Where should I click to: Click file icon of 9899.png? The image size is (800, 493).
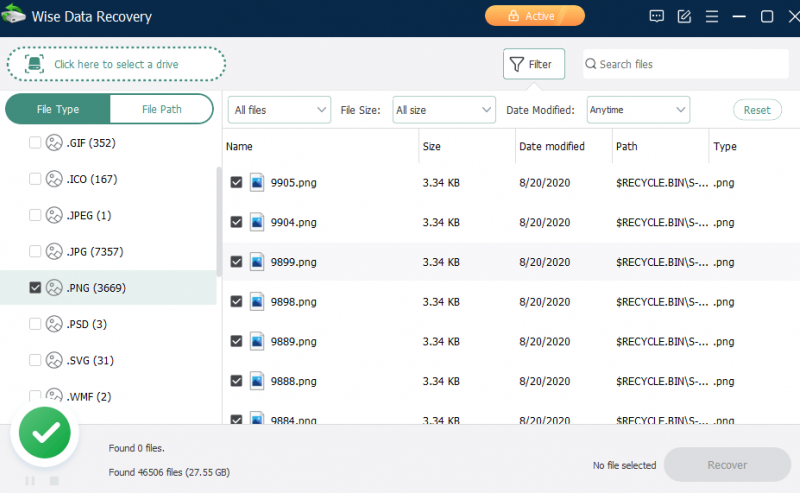[257, 262]
